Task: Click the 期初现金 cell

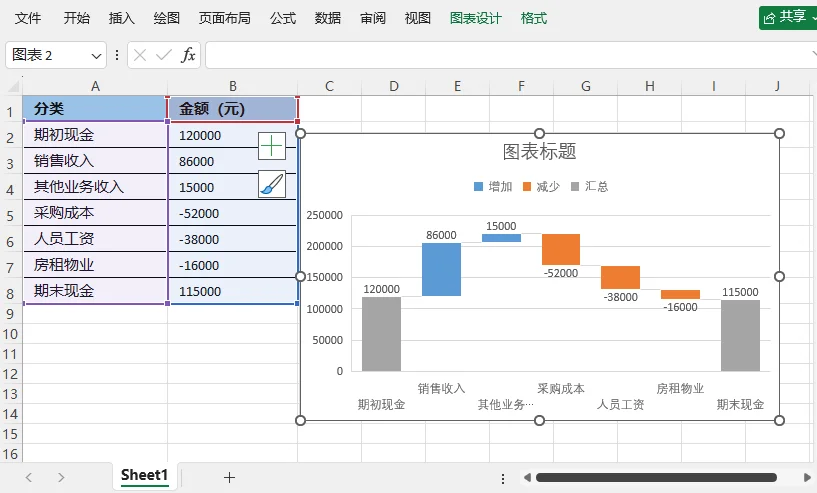Action: [95, 135]
